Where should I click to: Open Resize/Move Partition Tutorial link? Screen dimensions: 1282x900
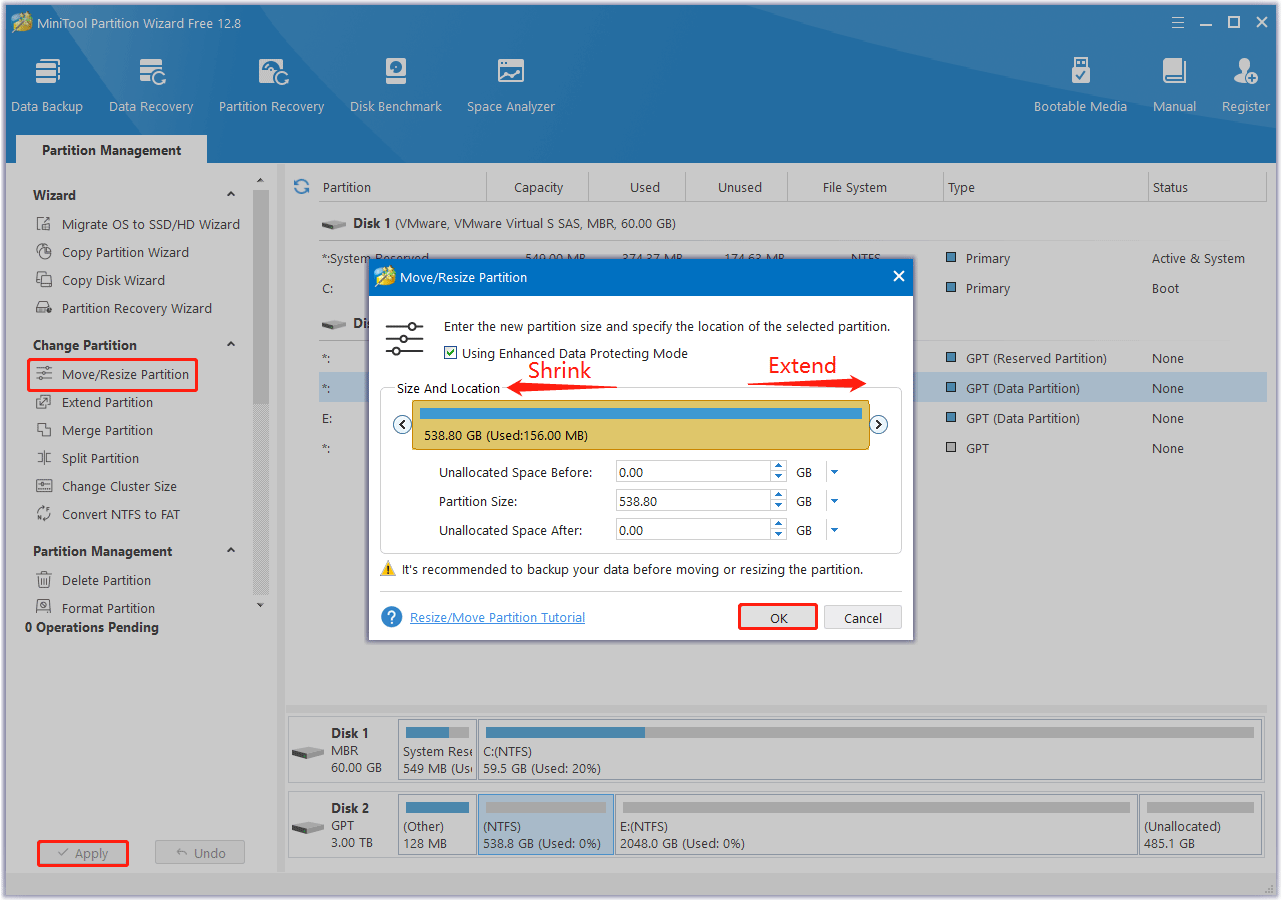tap(497, 617)
